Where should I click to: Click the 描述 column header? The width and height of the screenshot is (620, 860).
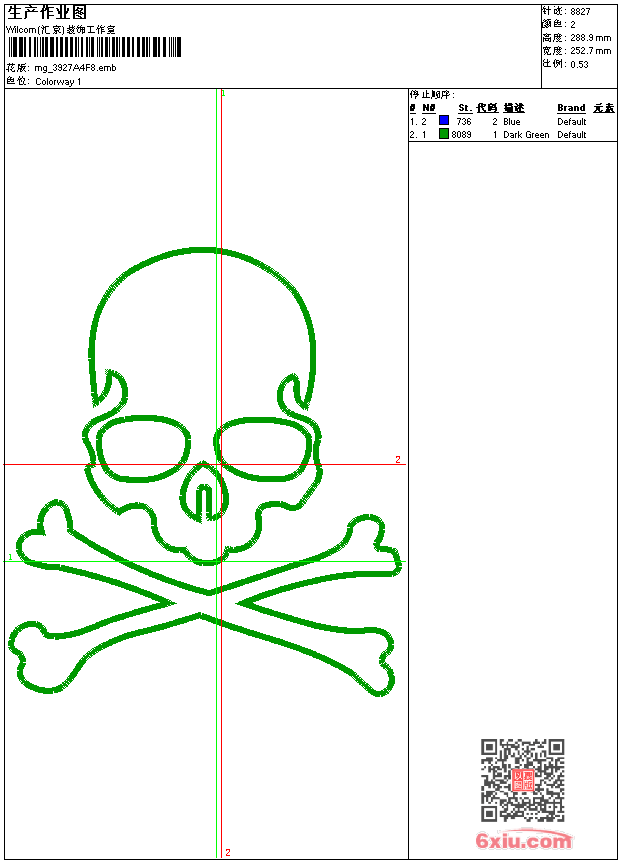[x=513, y=108]
